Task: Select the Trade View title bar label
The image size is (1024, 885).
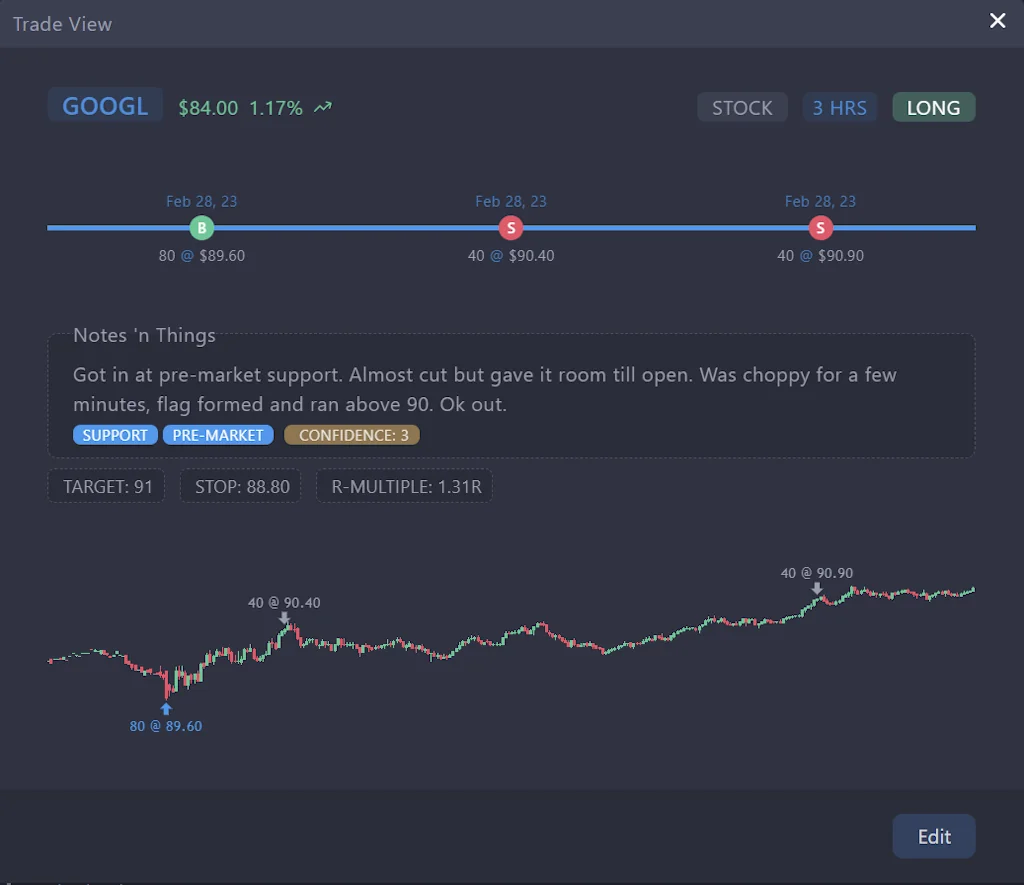Action: click(61, 23)
